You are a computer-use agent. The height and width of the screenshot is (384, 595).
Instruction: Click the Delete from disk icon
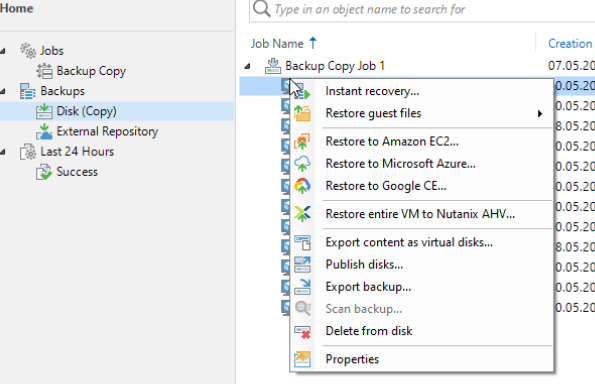click(x=302, y=331)
